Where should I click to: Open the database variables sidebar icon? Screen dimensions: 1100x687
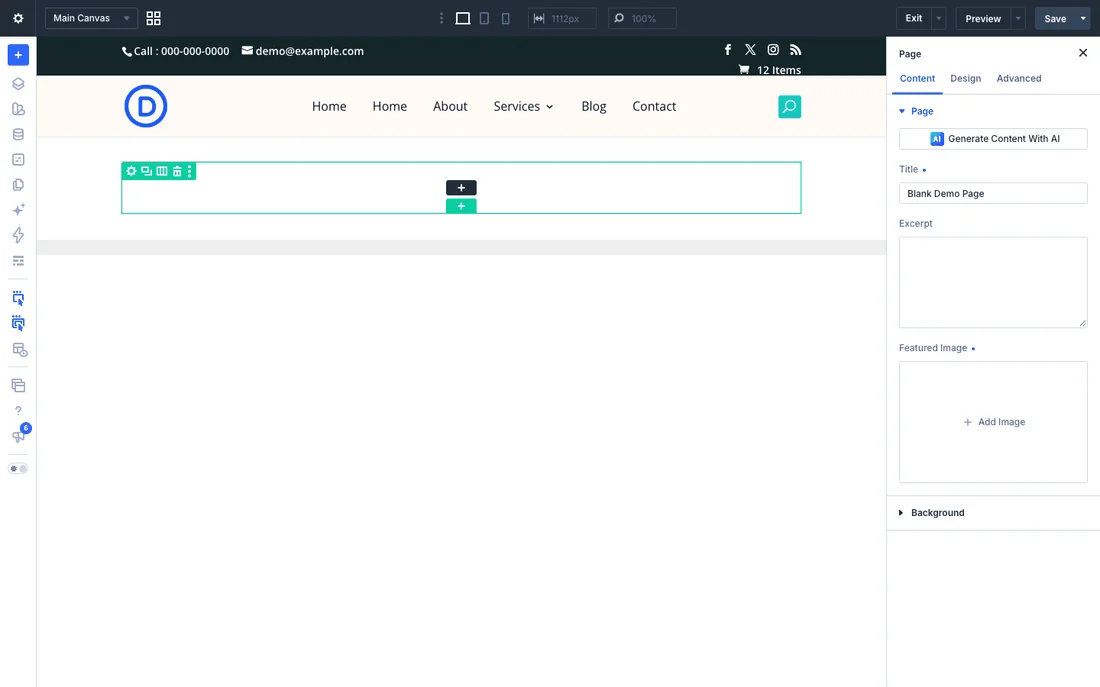18,134
